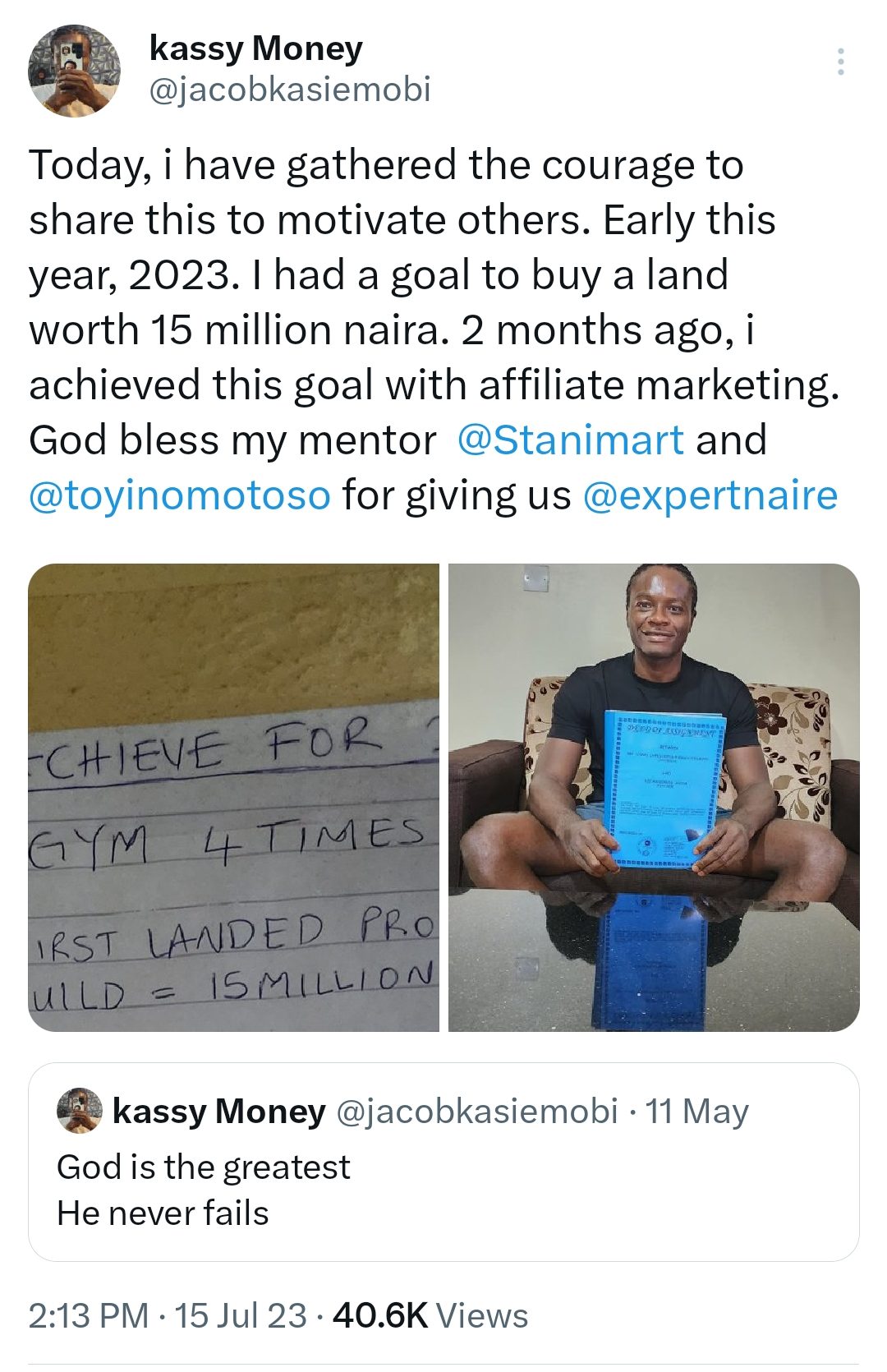Click the kassy Money name in quoted tweet
The height and width of the screenshot is (1372, 887).
click(218, 1112)
